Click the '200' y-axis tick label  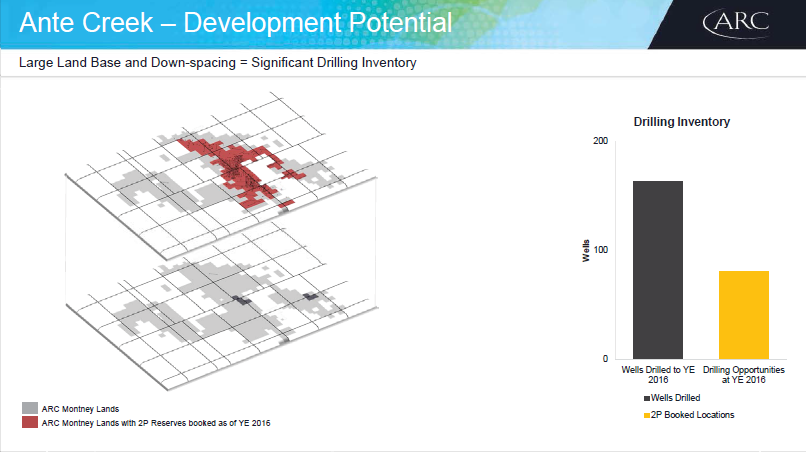[x=600, y=141]
